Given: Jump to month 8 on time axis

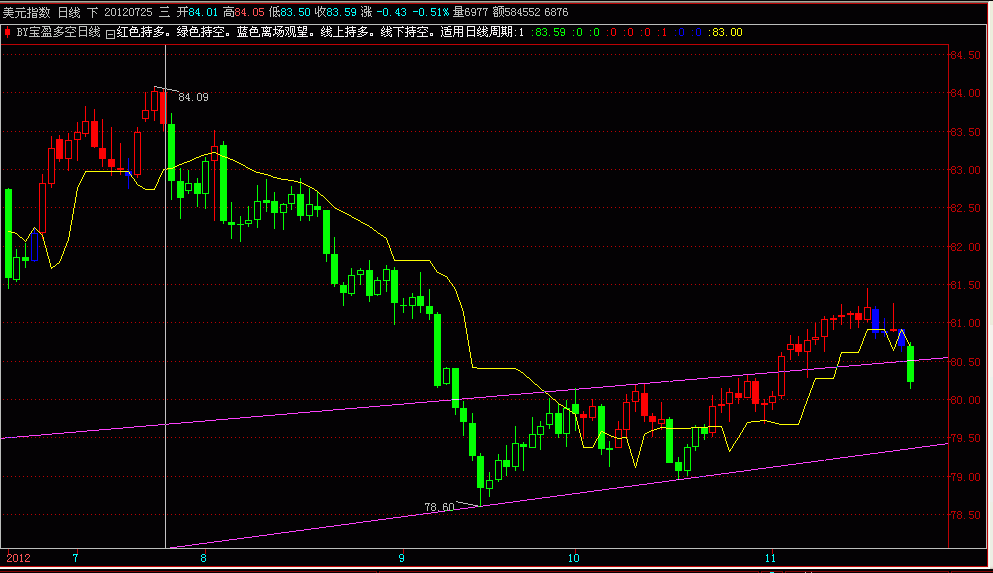Looking at the screenshot, I should click(203, 558).
